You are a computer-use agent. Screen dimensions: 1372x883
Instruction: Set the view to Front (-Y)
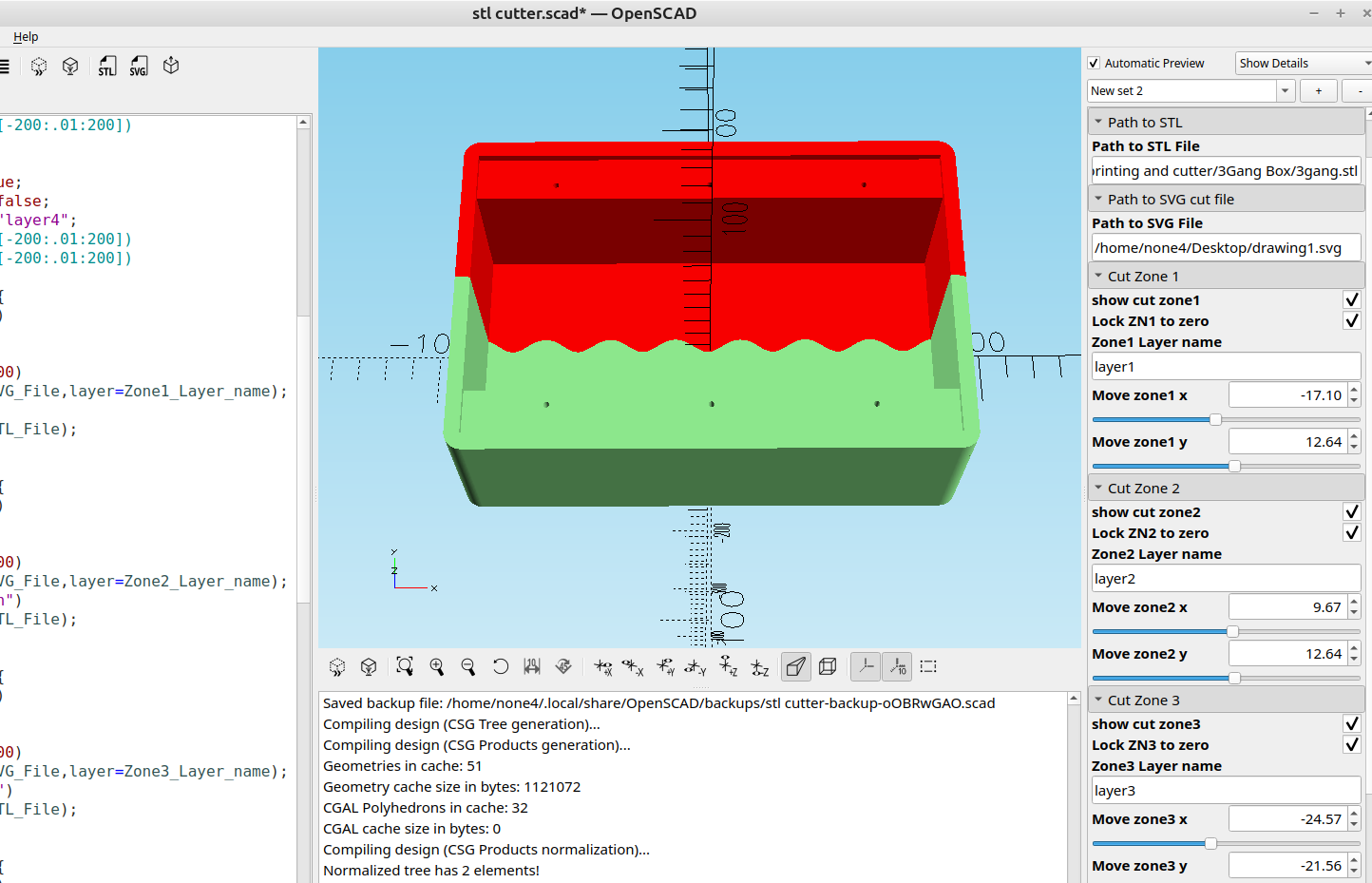[696, 667]
